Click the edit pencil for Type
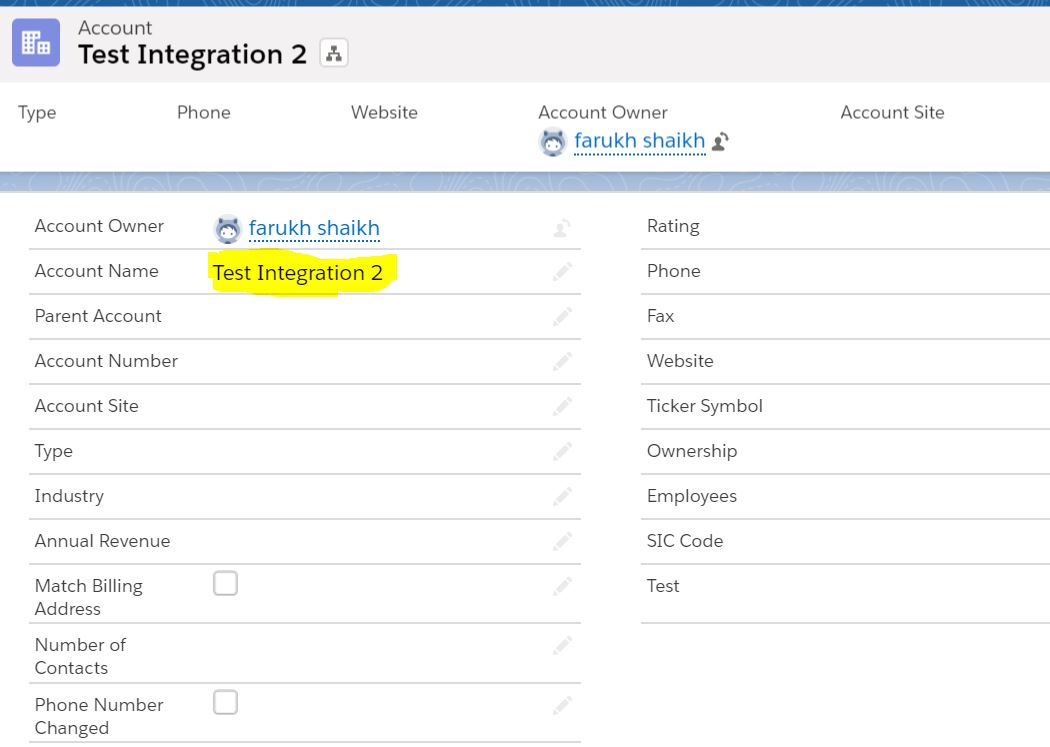 click(561, 450)
